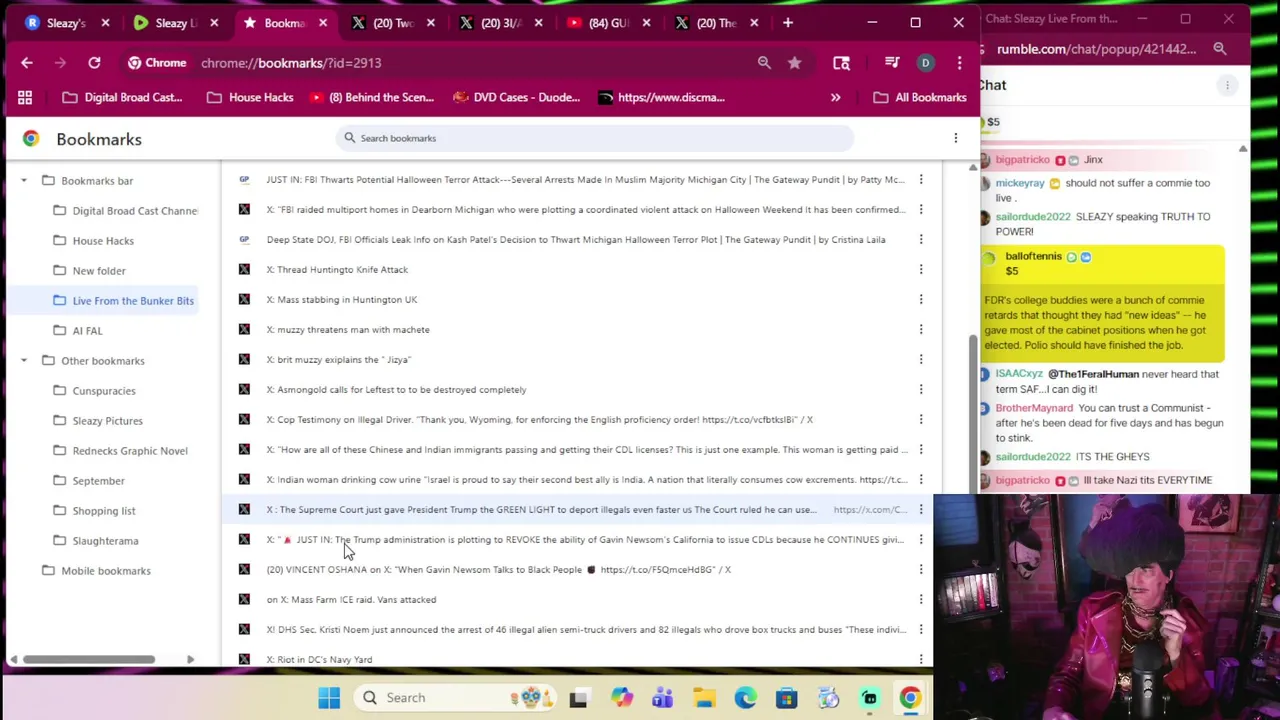This screenshot has width=1280, height=720.
Task: Select 'AI FAL' folder in sidebar
Action: click(x=77, y=330)
